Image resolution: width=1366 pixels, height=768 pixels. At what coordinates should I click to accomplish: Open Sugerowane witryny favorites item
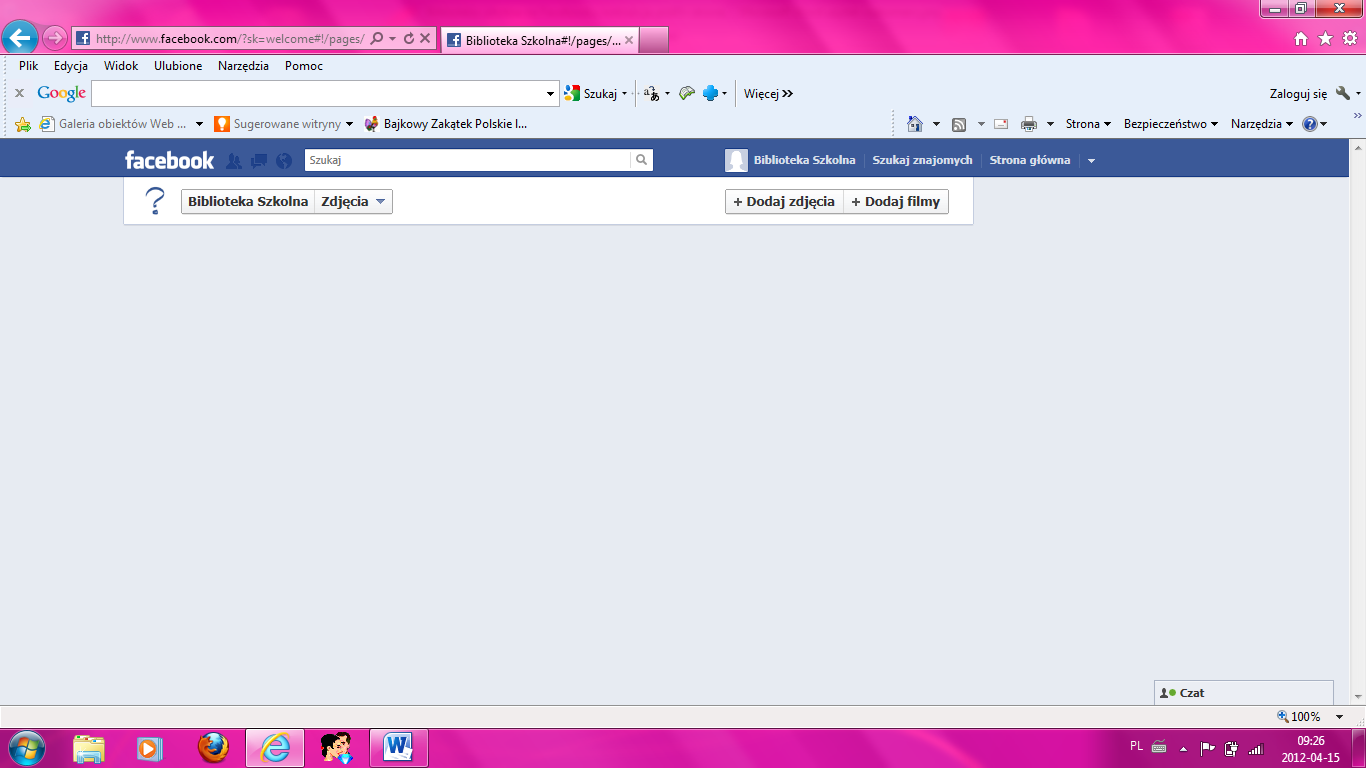click(283, 124)
